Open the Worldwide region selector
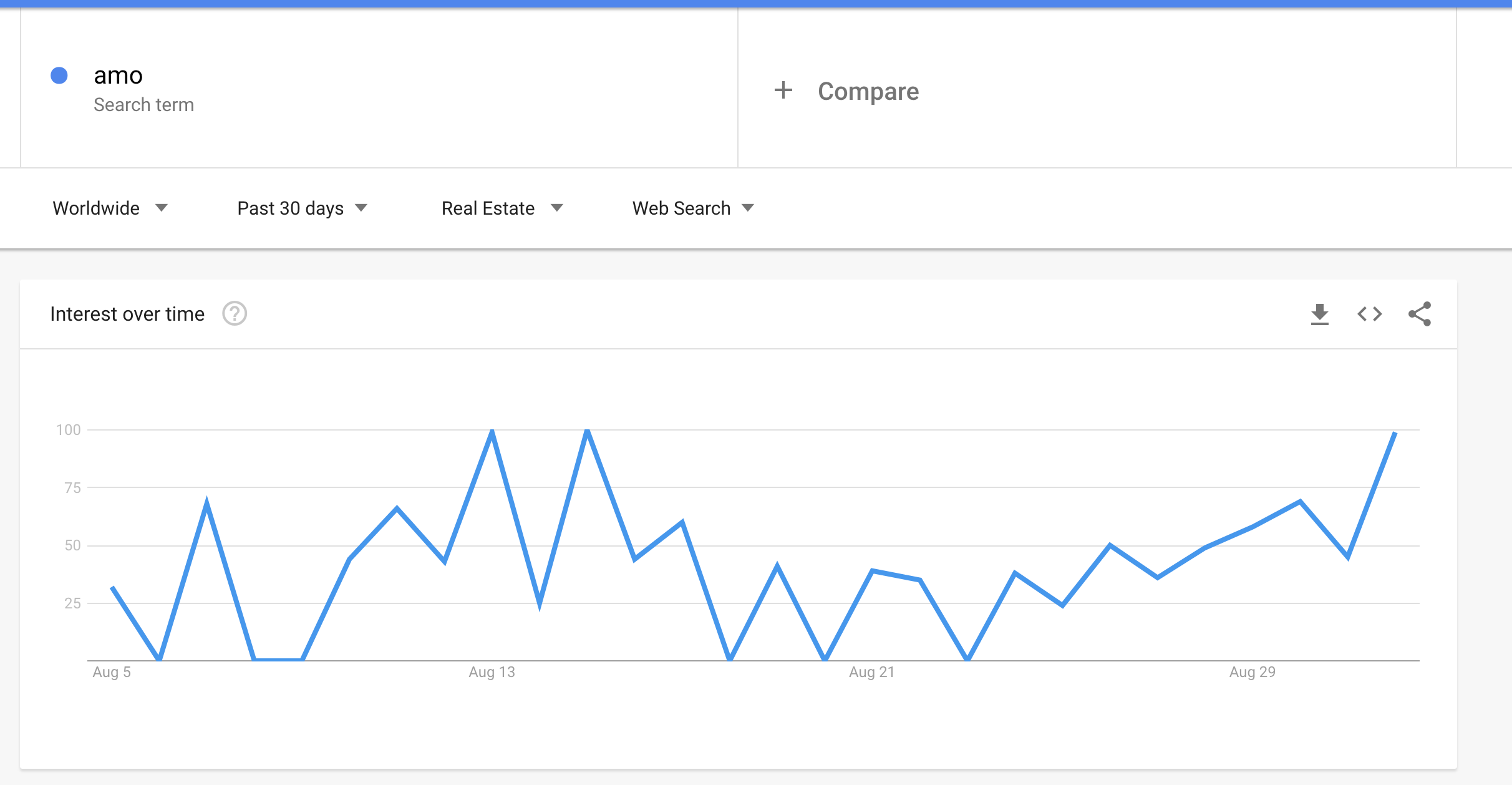This screenshot has height=785, width=1512. click(x=97, y=208)
